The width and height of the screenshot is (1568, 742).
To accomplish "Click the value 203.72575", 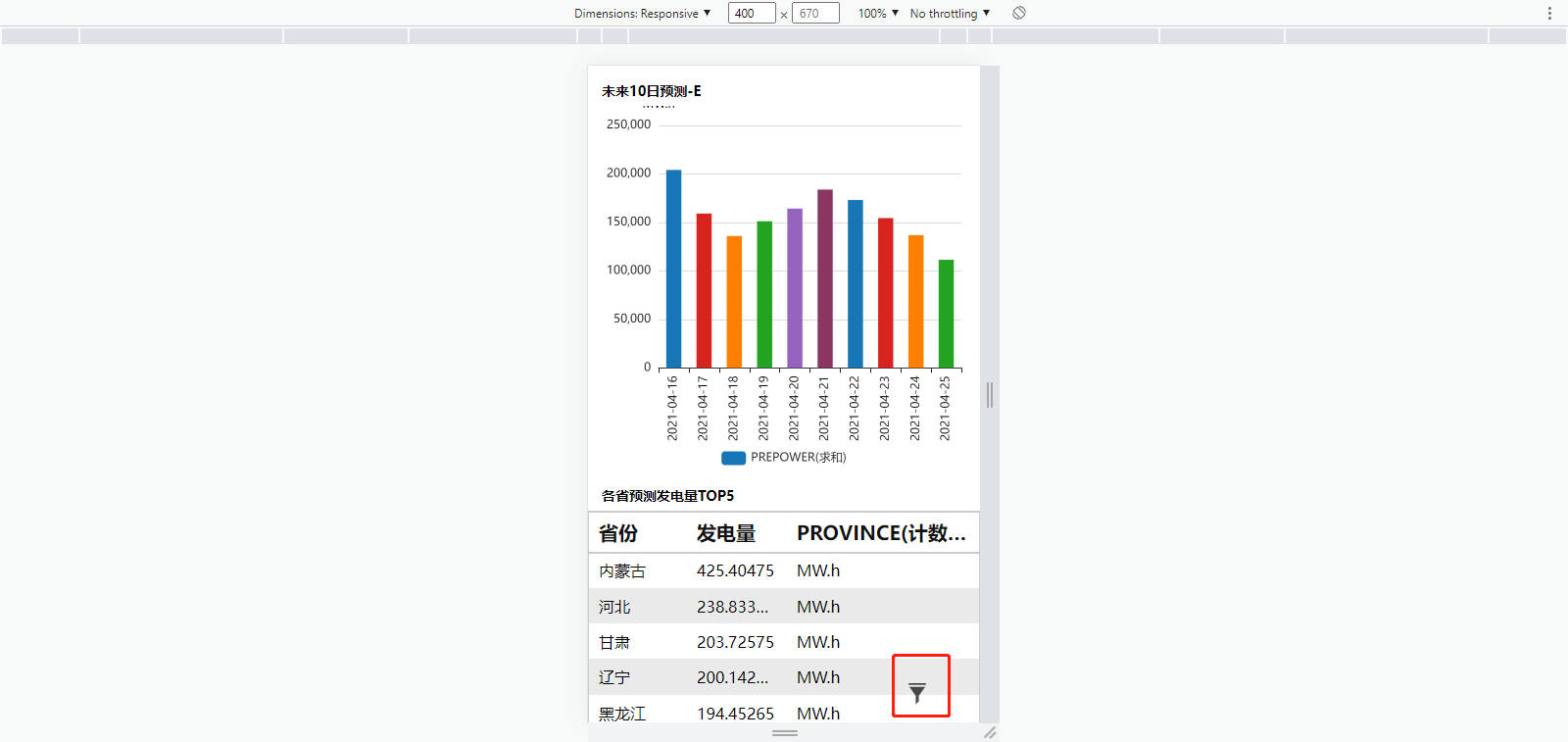I will tap(735, 642).
